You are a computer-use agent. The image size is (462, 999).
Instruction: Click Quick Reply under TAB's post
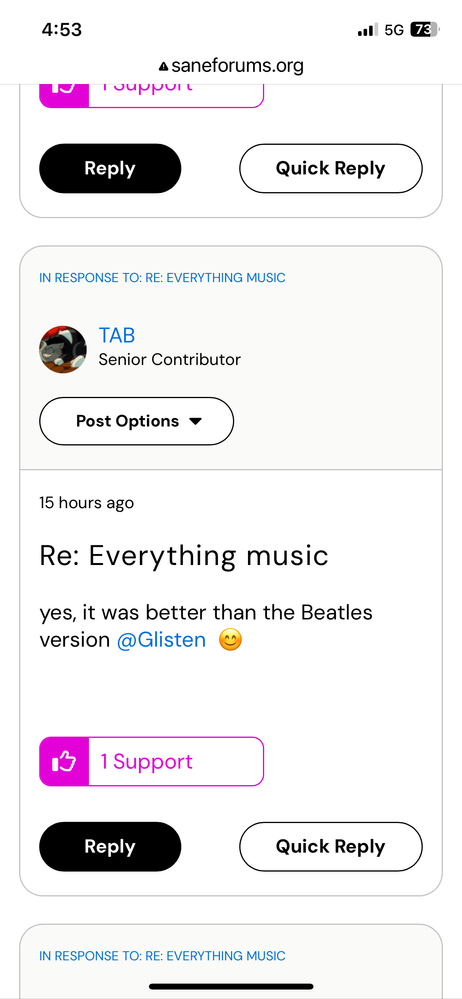(x=331, y=847)
